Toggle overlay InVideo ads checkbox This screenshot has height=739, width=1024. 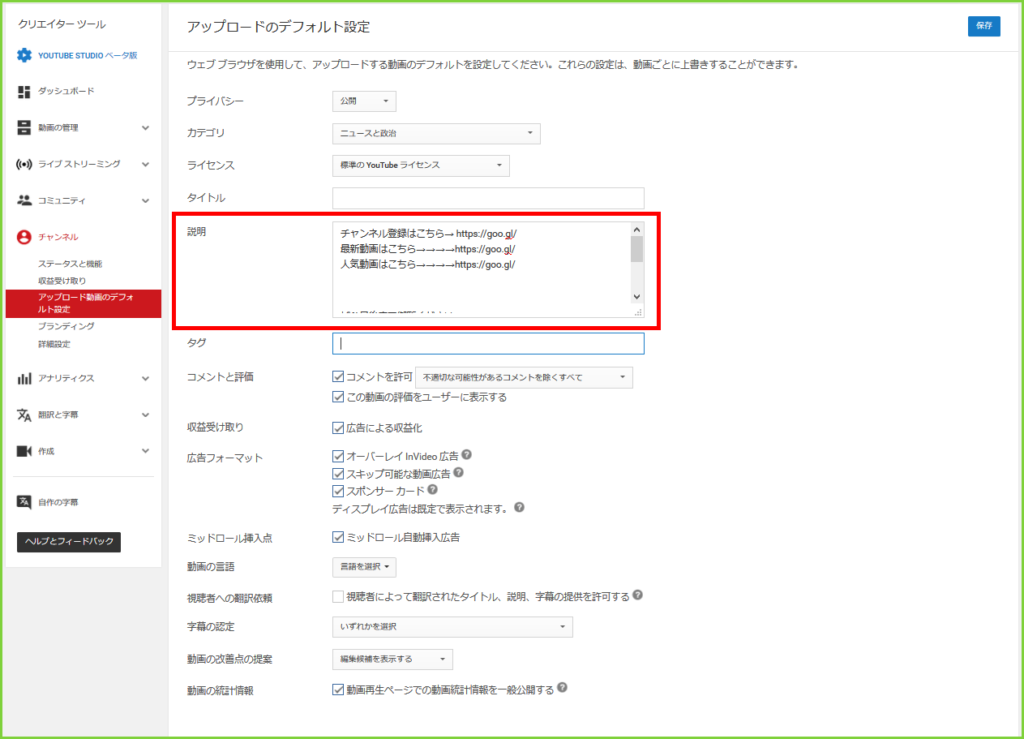tap(338, 456)
